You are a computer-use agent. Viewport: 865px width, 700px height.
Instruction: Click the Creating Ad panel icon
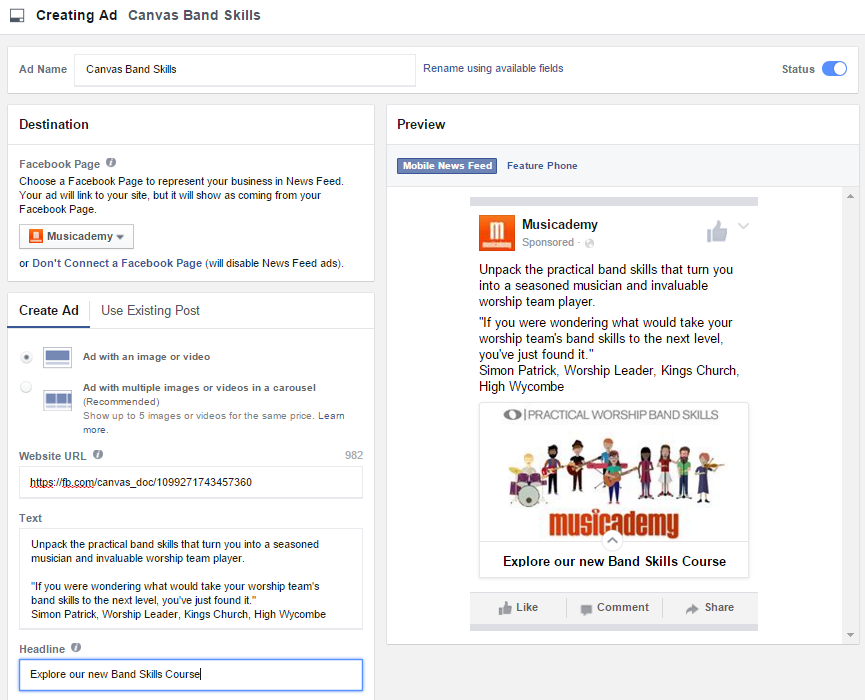[18, 15]
